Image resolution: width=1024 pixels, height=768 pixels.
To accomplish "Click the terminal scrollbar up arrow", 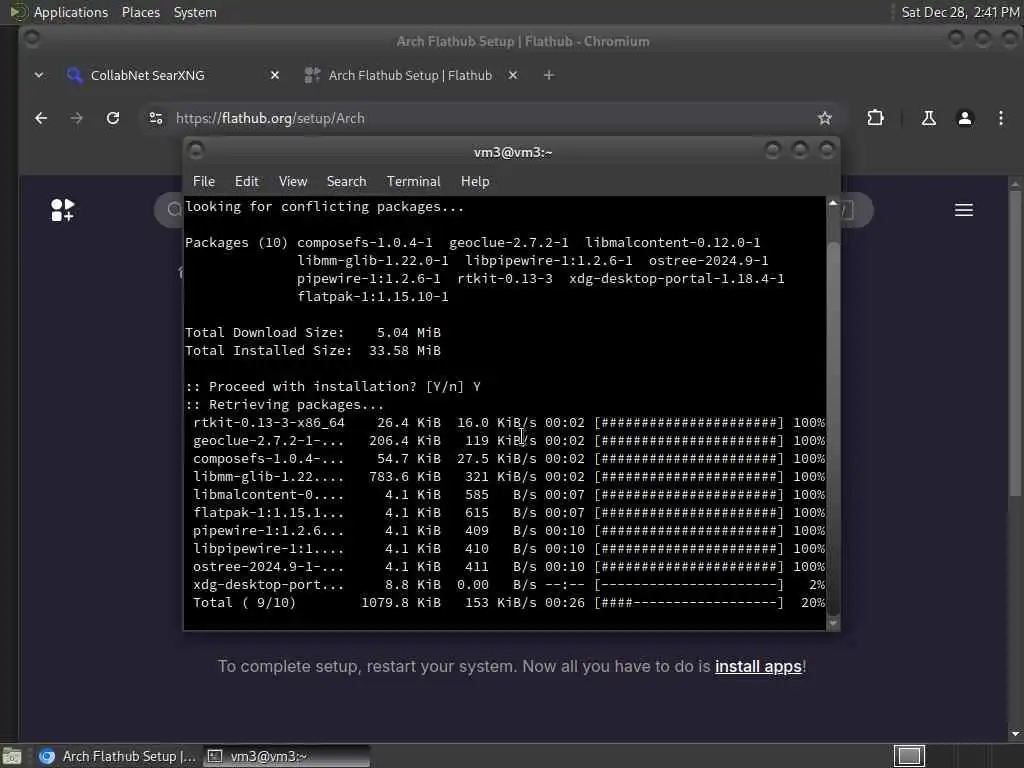I will pyautogui.click(x=833, y=203).
